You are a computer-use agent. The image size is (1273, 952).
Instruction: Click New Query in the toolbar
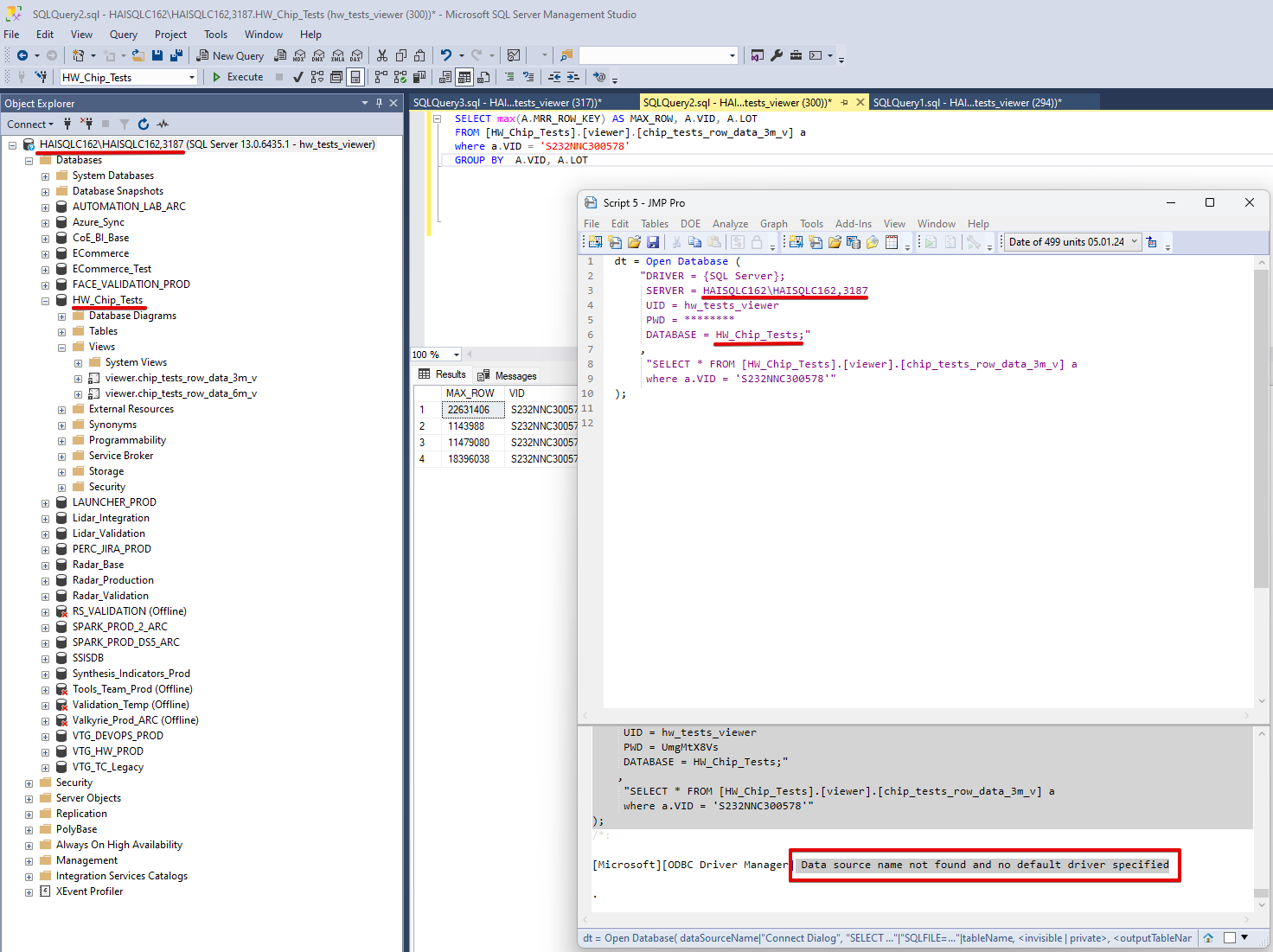(230, 55)
